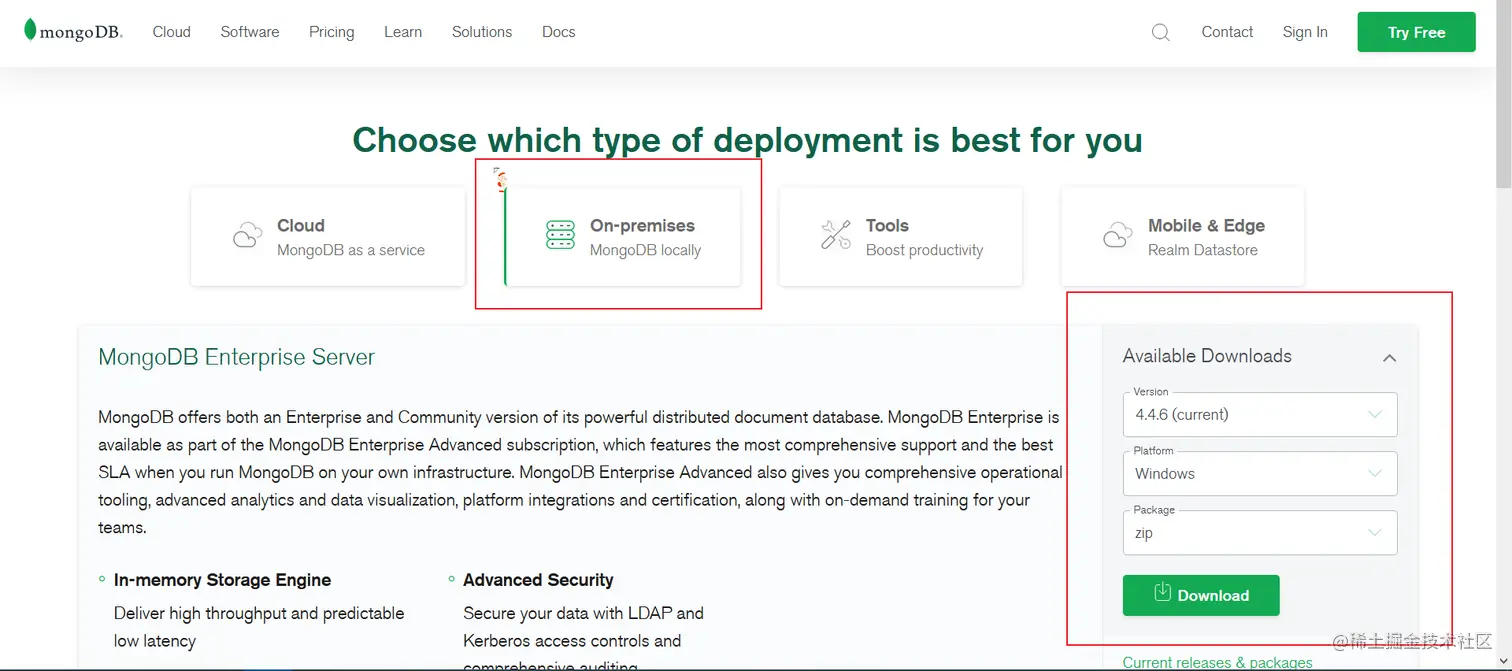Screen dimensions: 1512x671
Task: Open the Platform dropdown showing Windows
Action: 1260,473
